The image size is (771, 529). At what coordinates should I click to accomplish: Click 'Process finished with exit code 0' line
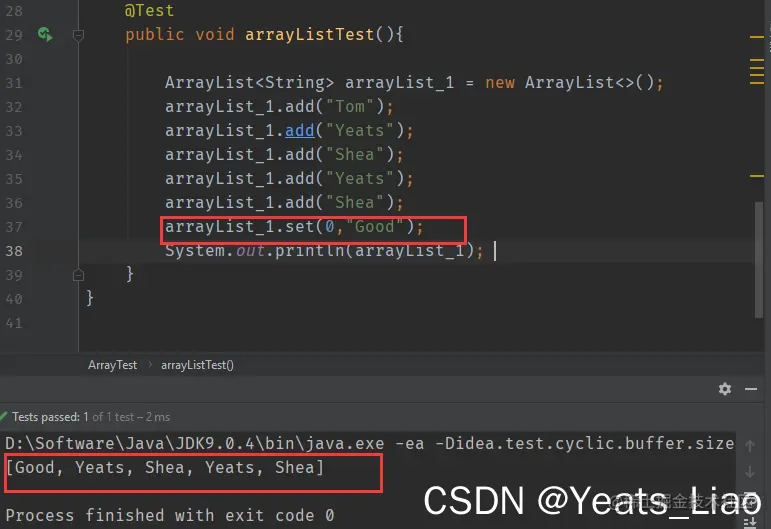click(170, 515)
